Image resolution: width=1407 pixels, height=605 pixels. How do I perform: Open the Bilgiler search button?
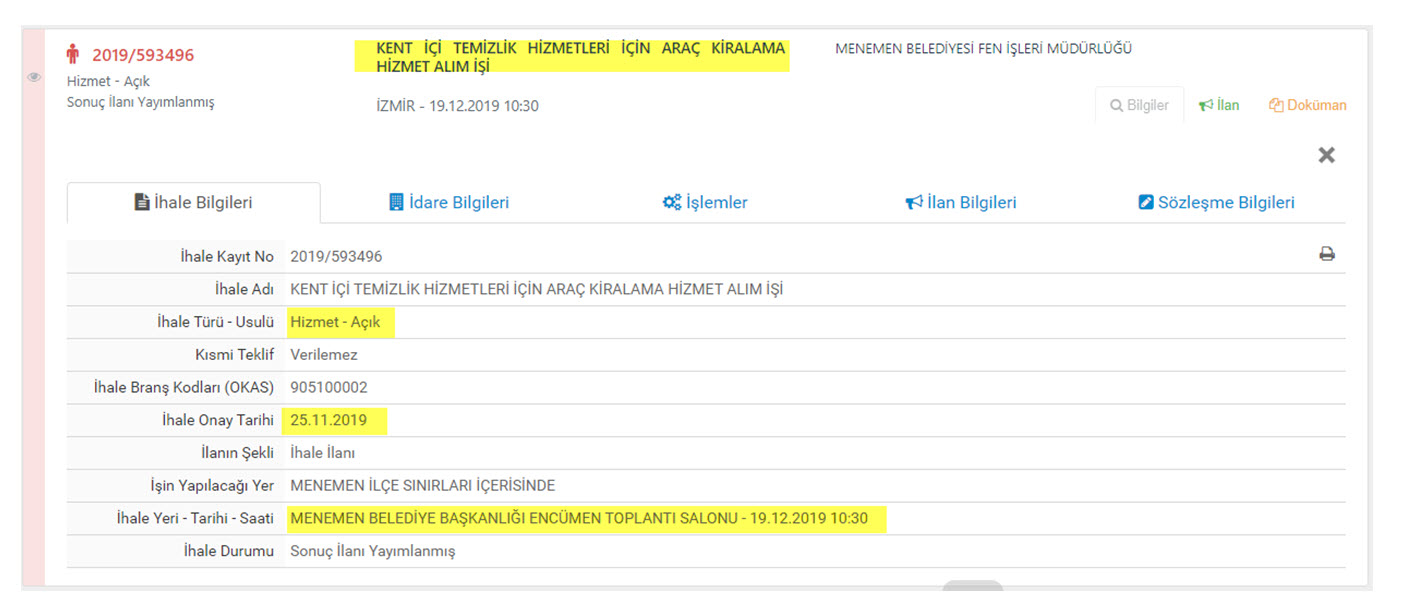tap(1139, 105)
